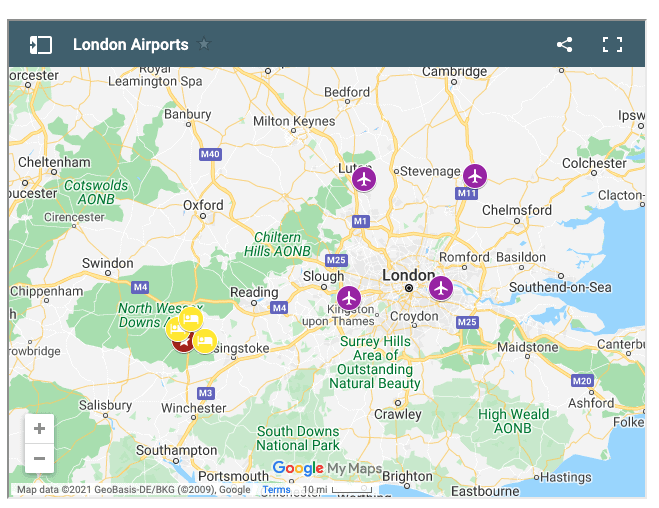View map in fullscreen mode

[612, 45]
